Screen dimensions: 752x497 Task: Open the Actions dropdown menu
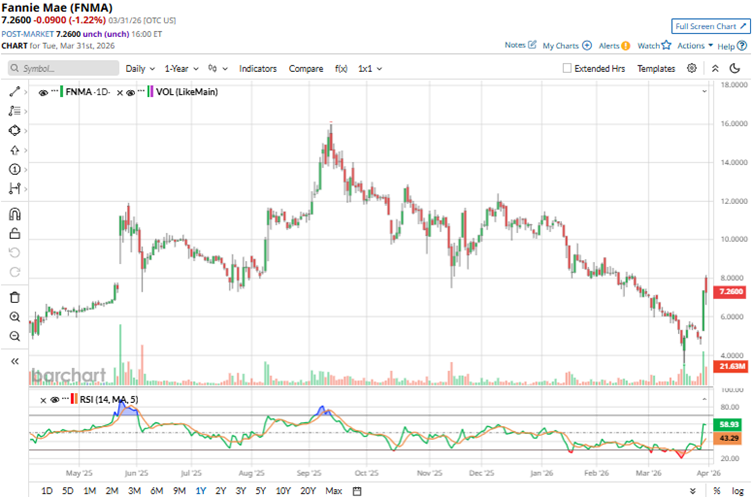pyautogui.click(x=695, y=46)
